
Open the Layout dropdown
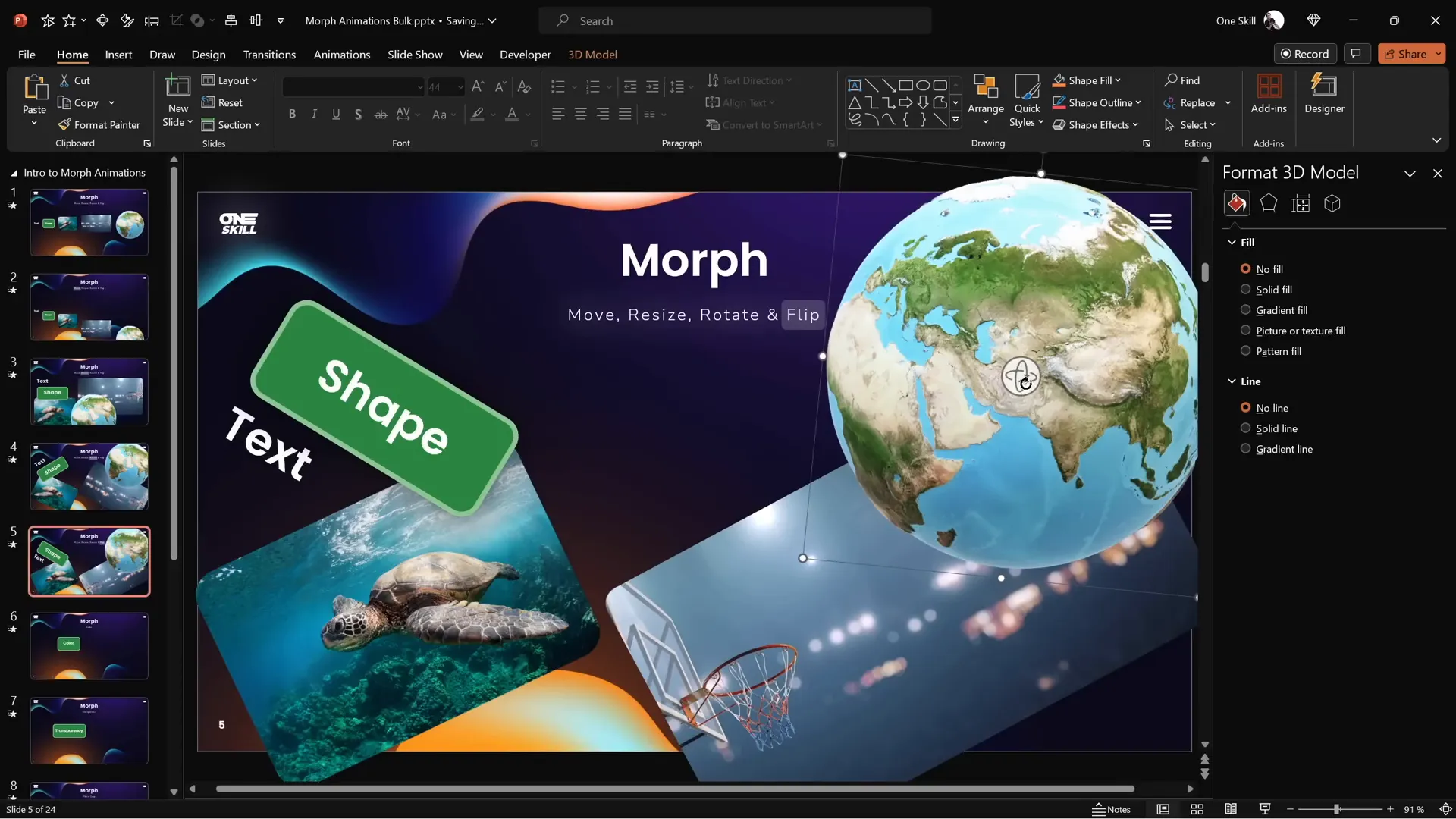tap(230, 80)
